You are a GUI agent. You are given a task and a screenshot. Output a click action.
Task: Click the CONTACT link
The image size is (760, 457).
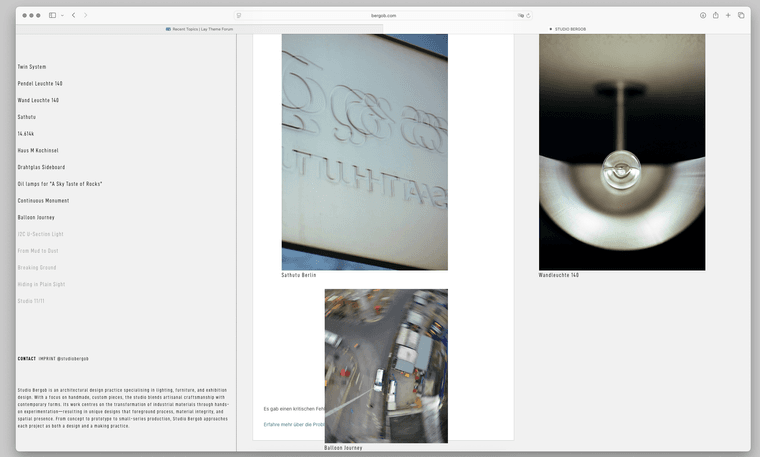(26, 358)
